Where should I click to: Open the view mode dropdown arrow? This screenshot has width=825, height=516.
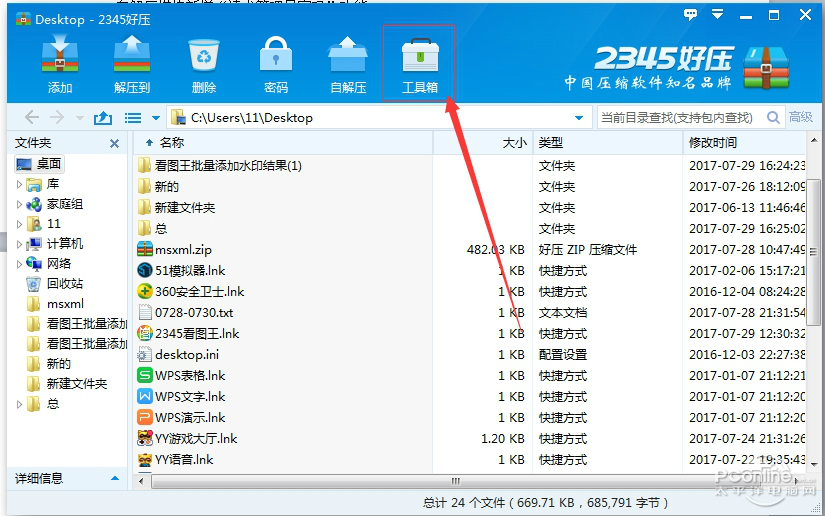156,118
